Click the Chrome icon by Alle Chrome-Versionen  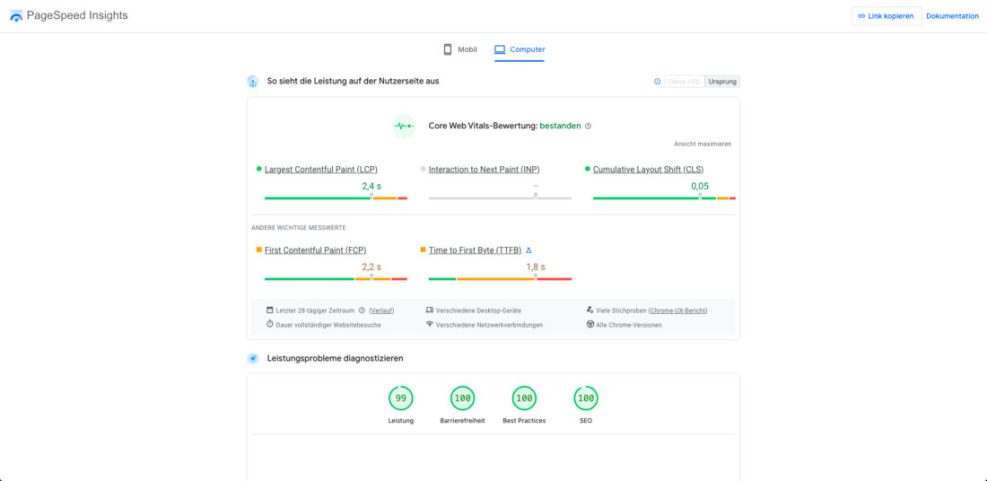click(590, 324)
